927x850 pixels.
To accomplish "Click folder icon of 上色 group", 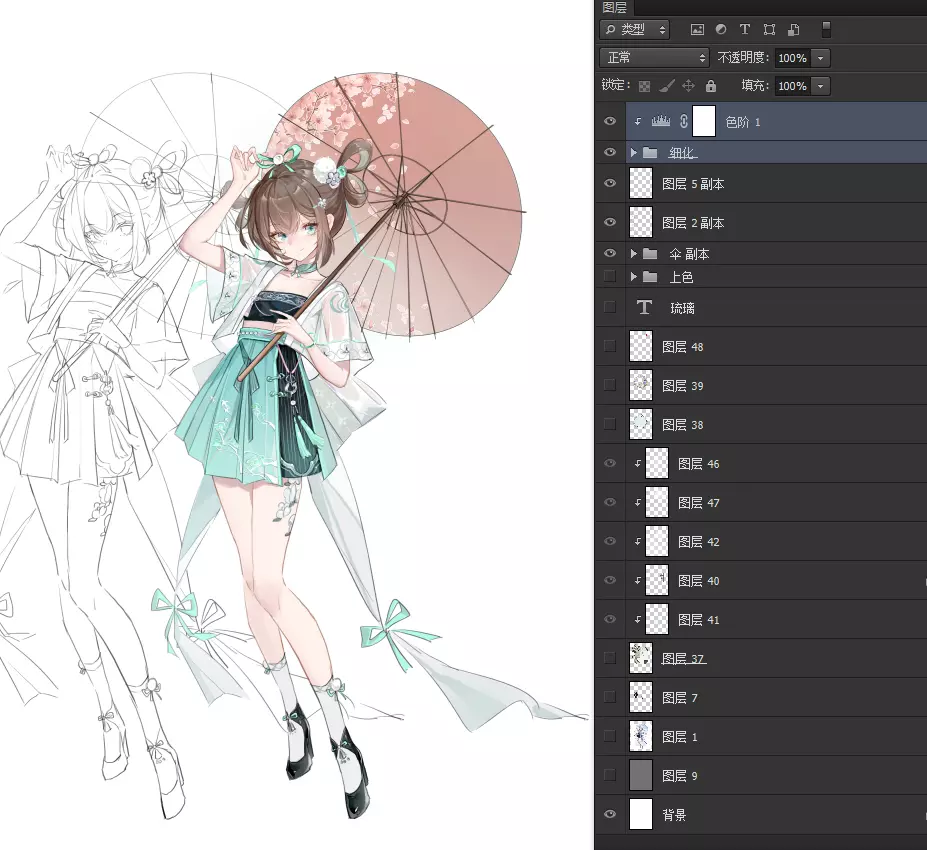I will click(x=650, y=277).
